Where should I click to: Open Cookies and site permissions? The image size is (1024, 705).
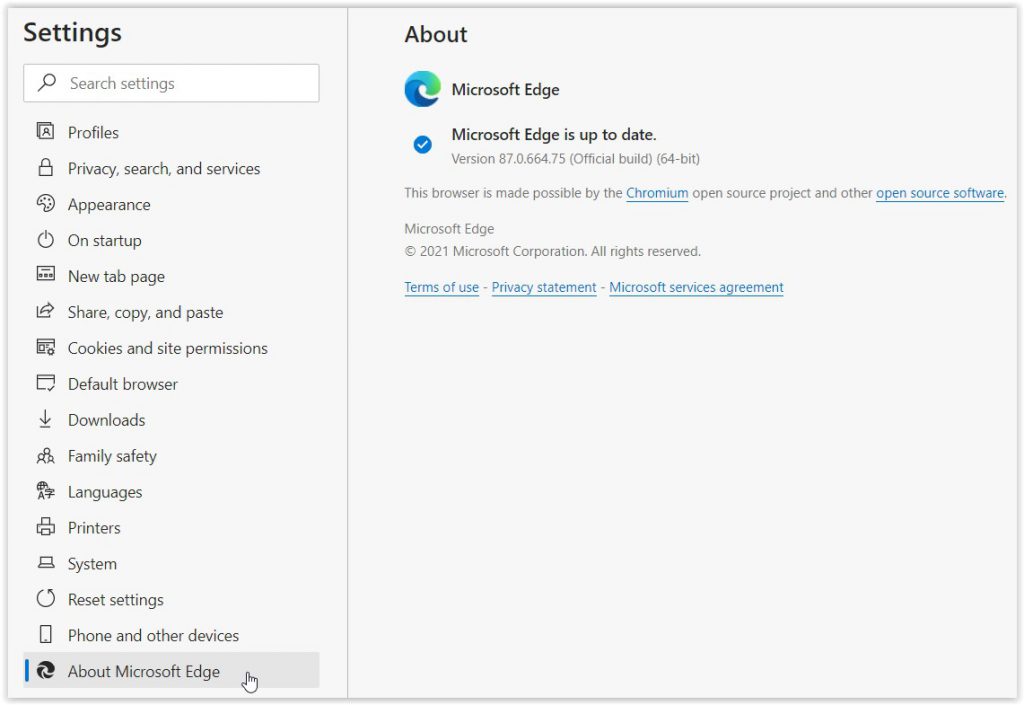pyautogui.click(x=171, y=348)
